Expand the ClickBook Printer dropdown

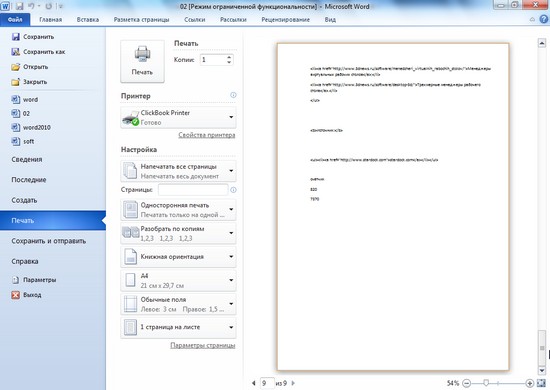tap(231, 117)
